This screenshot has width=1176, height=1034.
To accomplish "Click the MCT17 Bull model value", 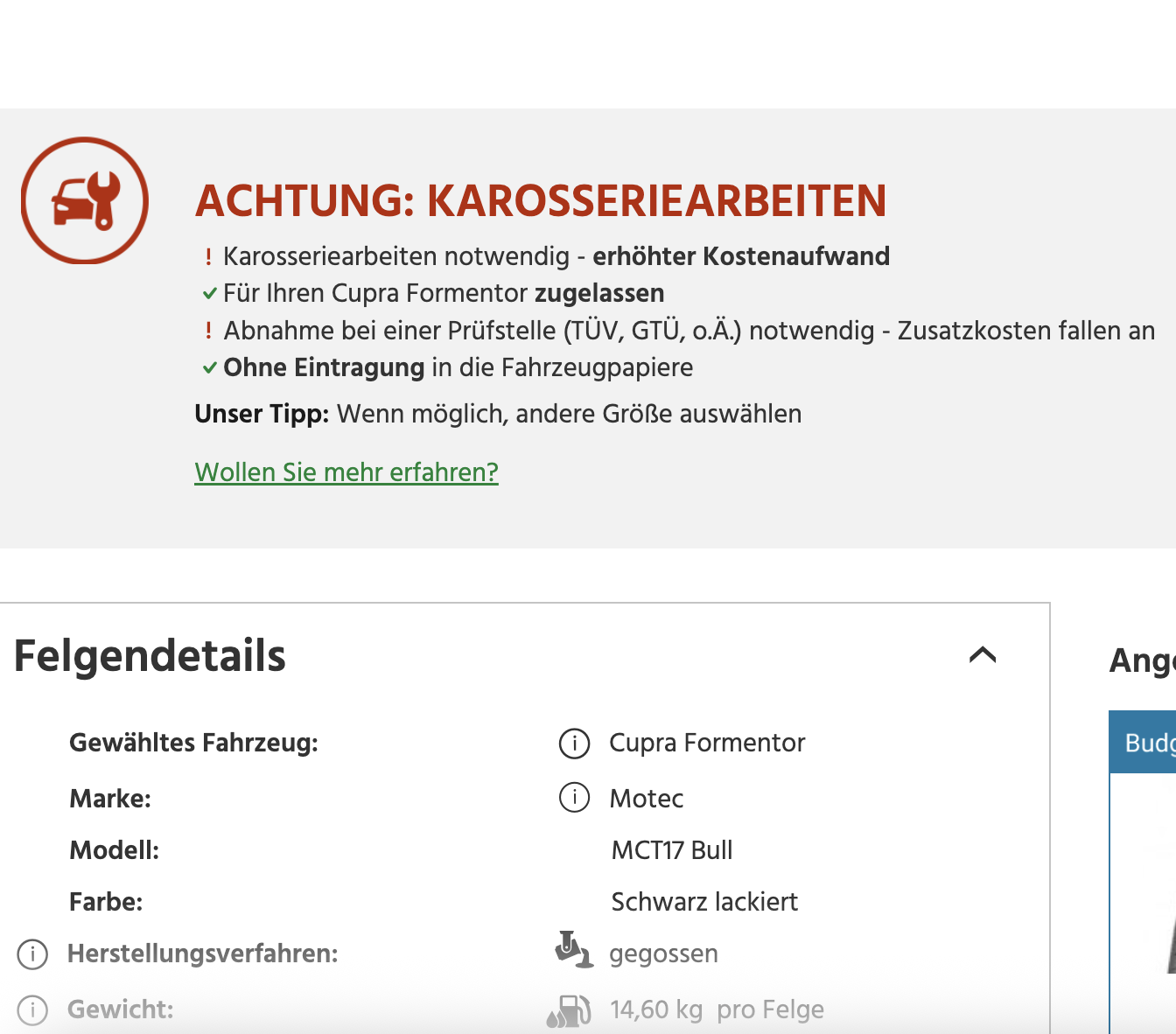I will pyautogui.click(x=672, y=850).
